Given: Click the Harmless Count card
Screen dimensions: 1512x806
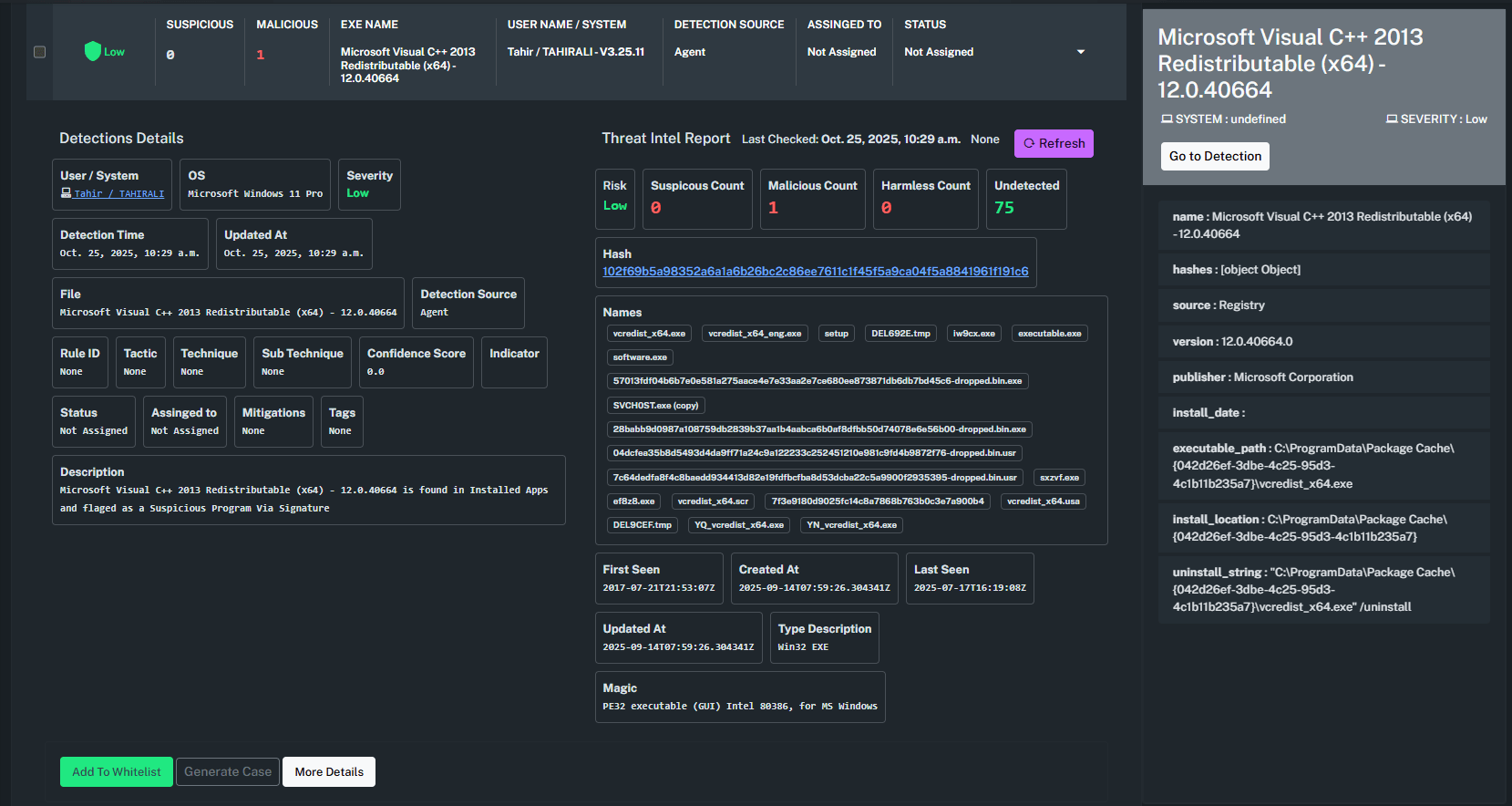Looking at the screenshot, I should tap(925, 199).
